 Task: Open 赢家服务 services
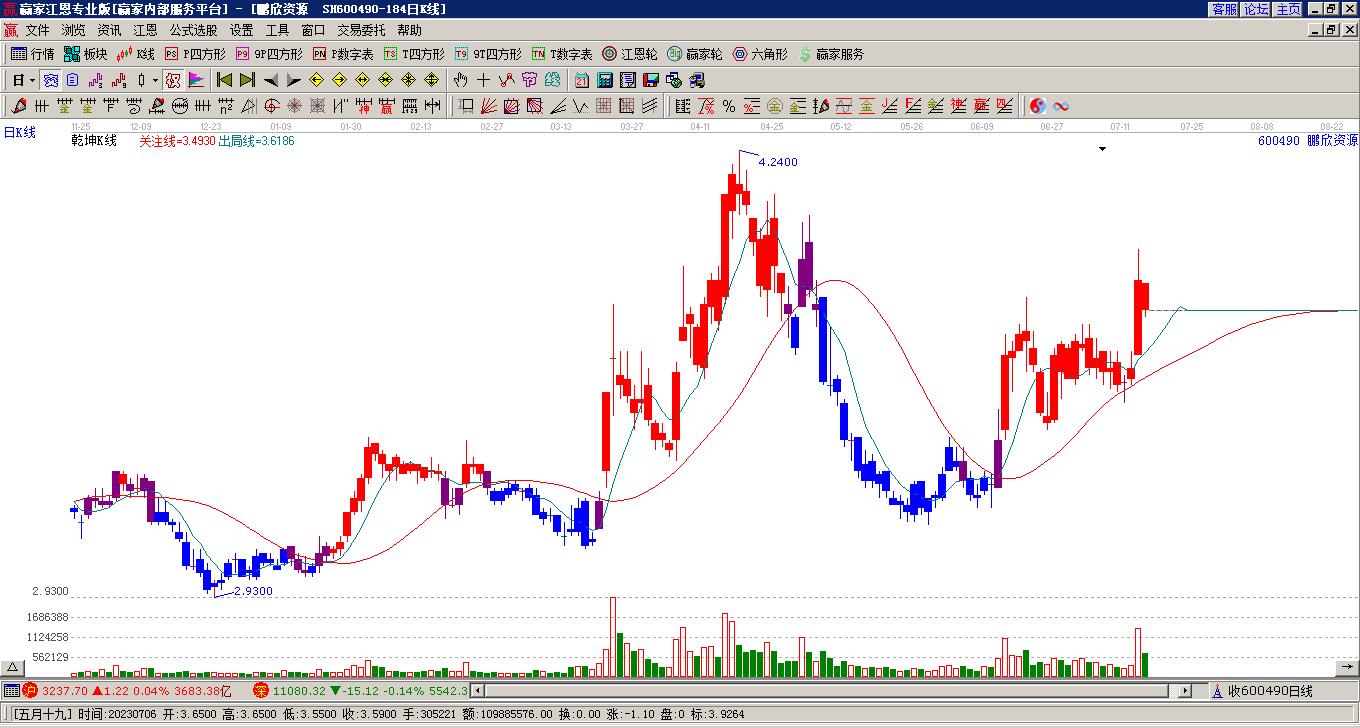pos(831,54)
